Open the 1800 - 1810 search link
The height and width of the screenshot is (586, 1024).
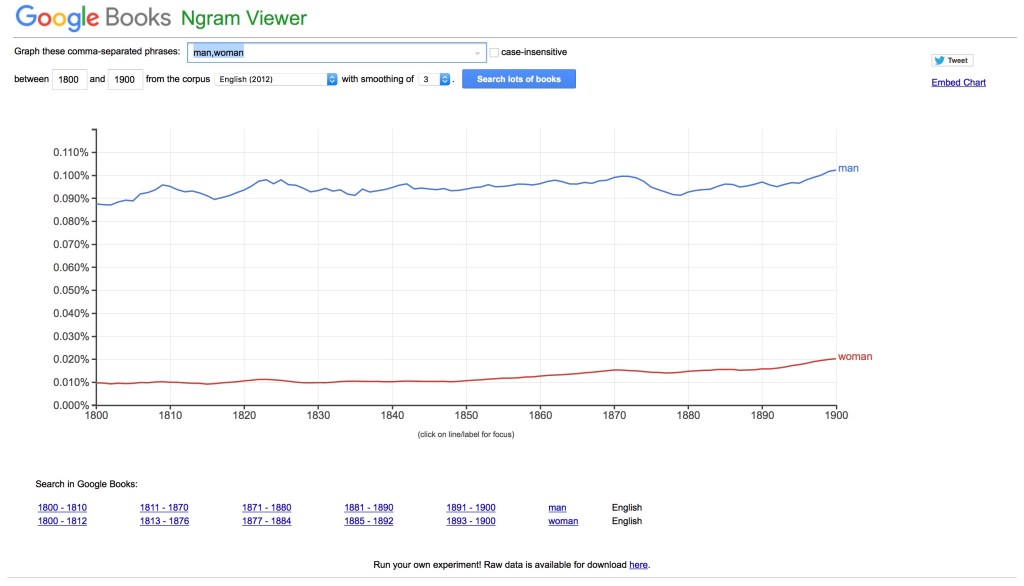coord(62,508)
